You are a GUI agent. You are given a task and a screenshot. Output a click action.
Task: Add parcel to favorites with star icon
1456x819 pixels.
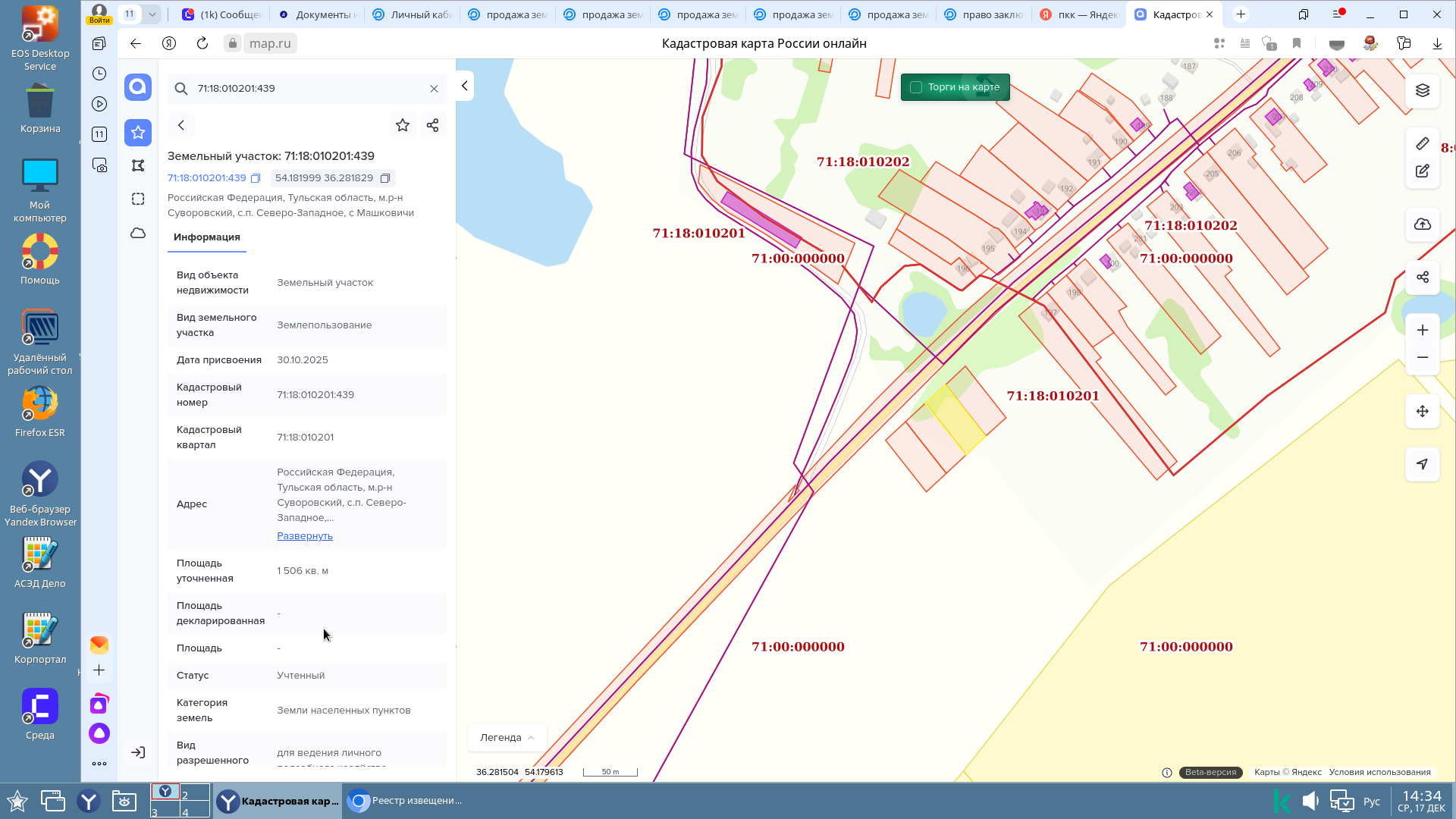pyautogui.click(x=402, y=125)
